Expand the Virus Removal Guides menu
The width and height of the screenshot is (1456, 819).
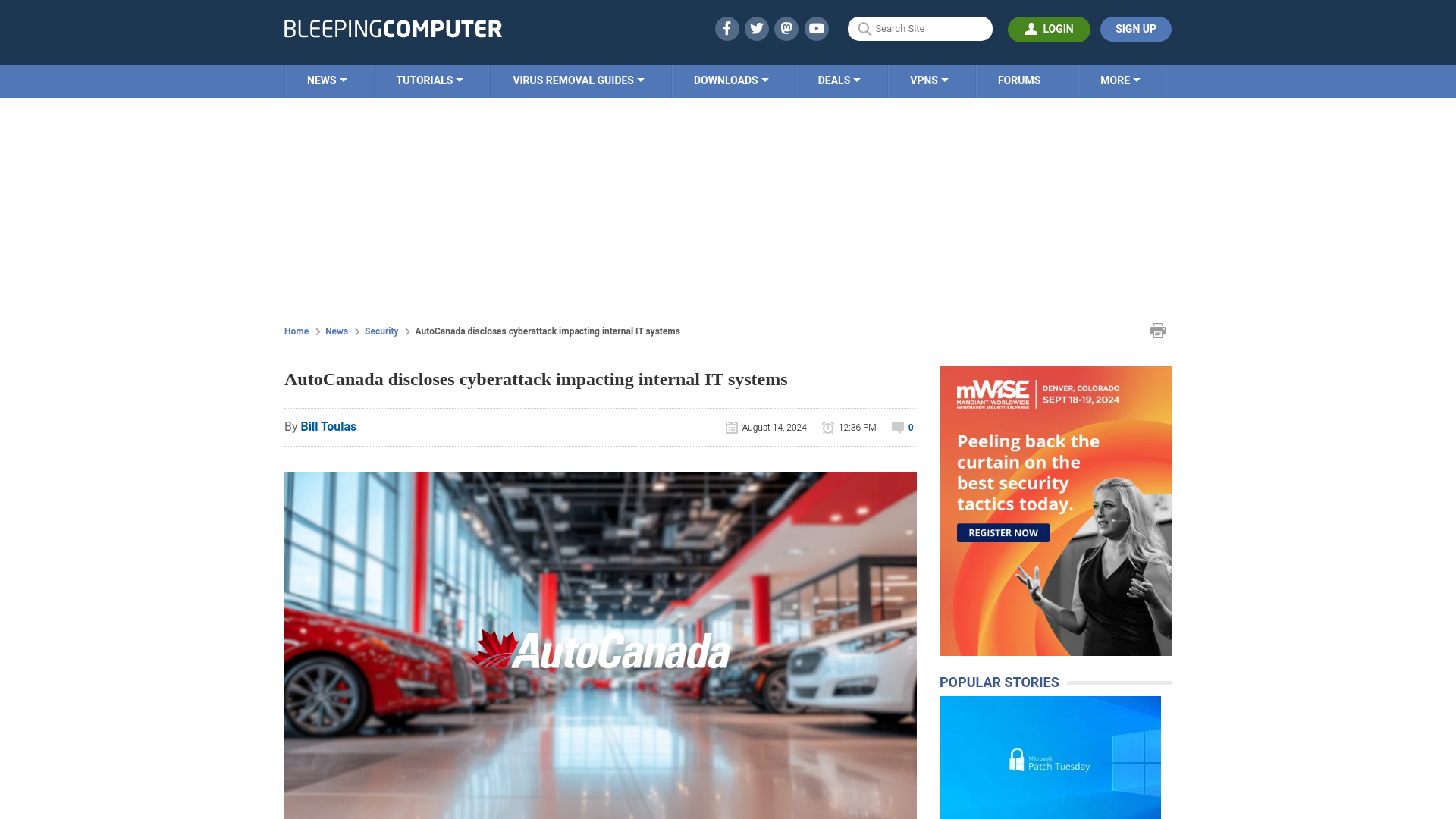[579, 80]
